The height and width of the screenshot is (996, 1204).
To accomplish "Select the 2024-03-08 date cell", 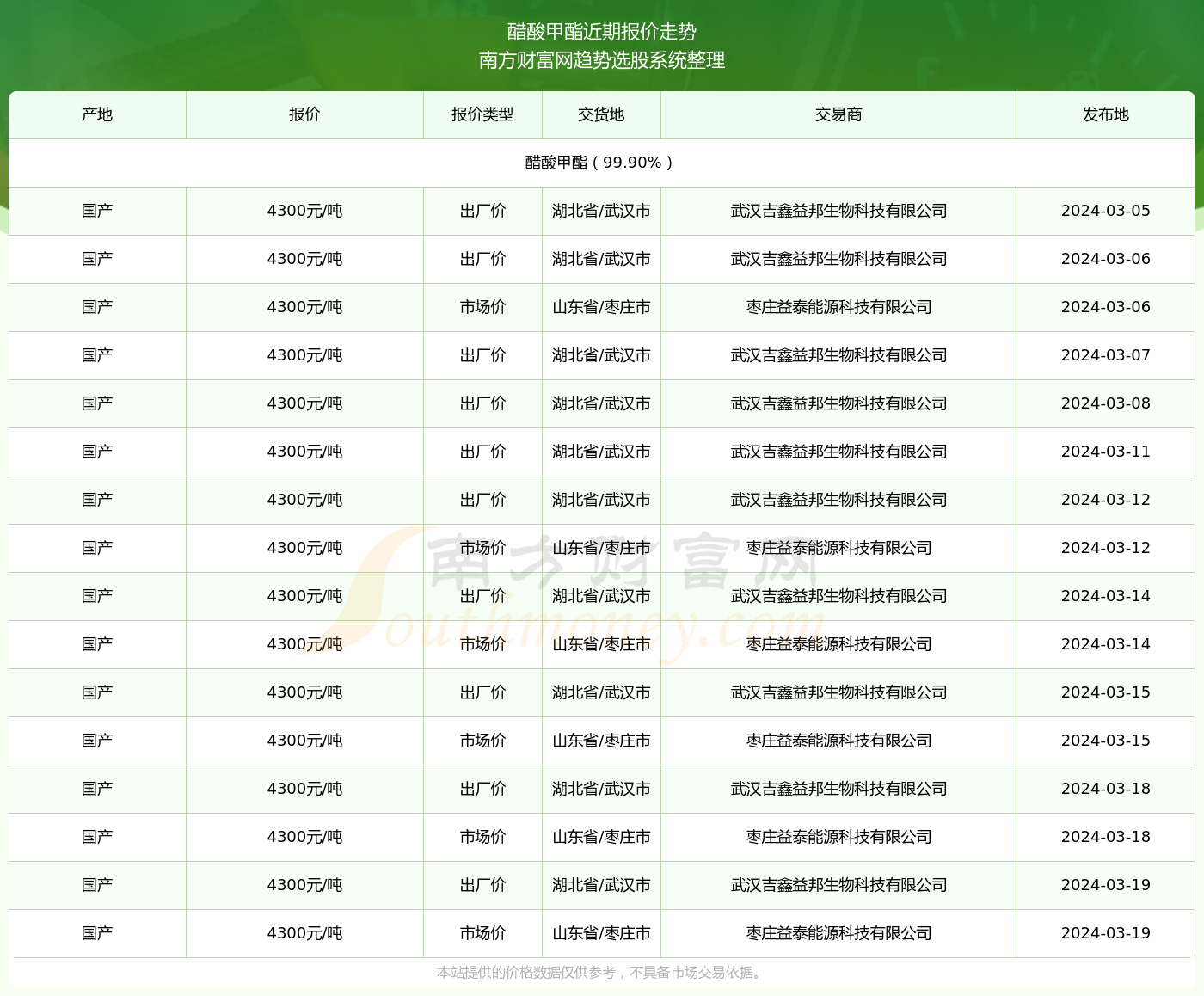I will pyautogui.click(x=1105, y=403).
